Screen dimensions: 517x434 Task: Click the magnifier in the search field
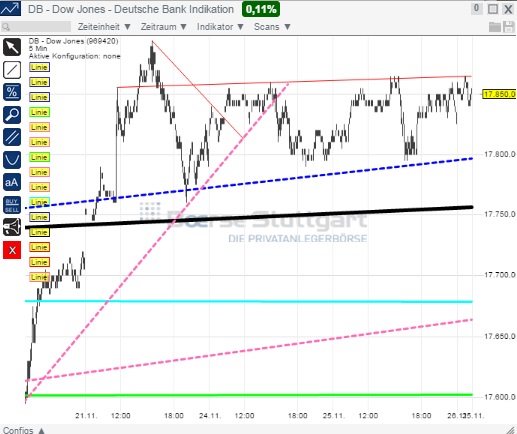click(x=6, y=27)
